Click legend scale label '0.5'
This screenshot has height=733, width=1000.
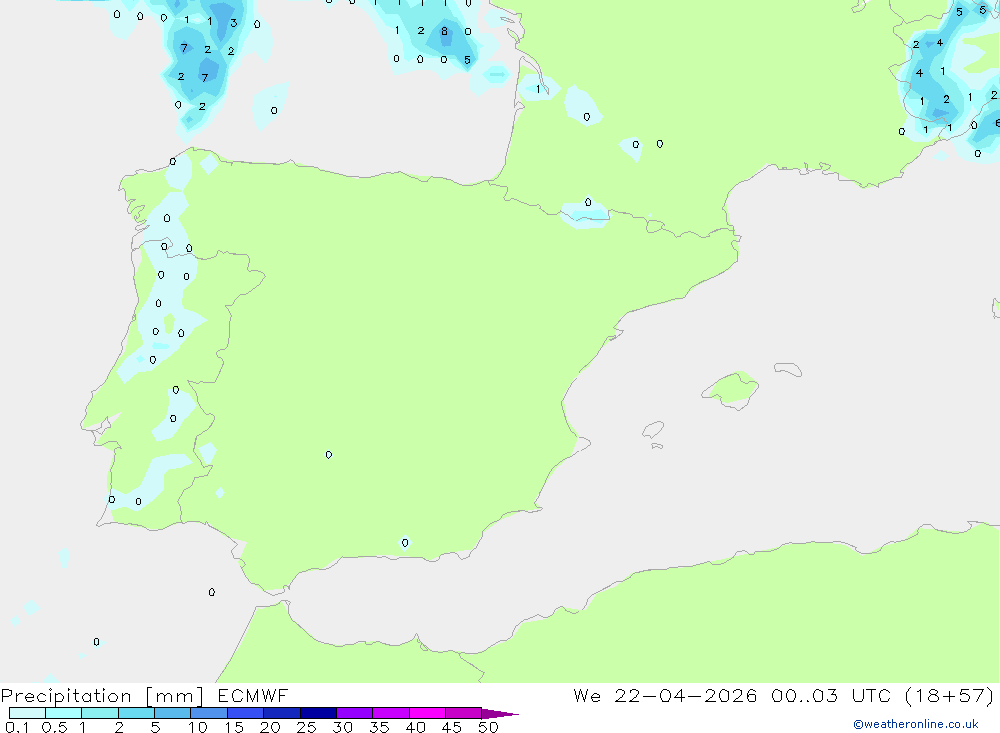tap(54, 727)
